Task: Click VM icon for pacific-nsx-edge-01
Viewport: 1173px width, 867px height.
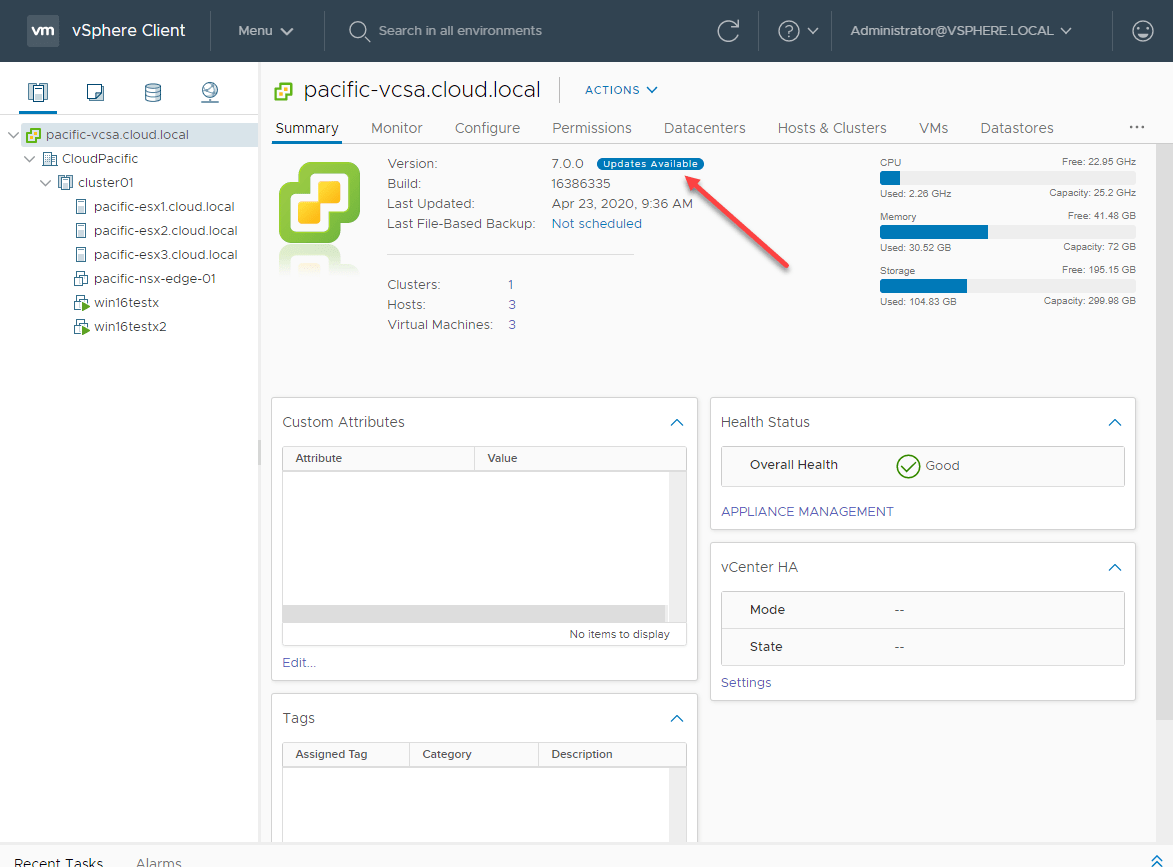Action: coord(81,278)
